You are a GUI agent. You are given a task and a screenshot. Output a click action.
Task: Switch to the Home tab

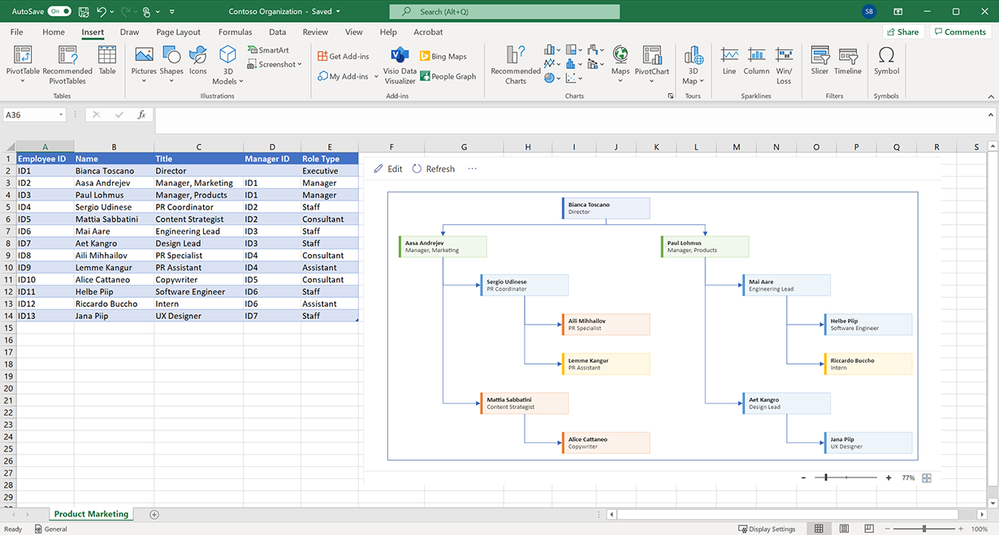[54, 32]
